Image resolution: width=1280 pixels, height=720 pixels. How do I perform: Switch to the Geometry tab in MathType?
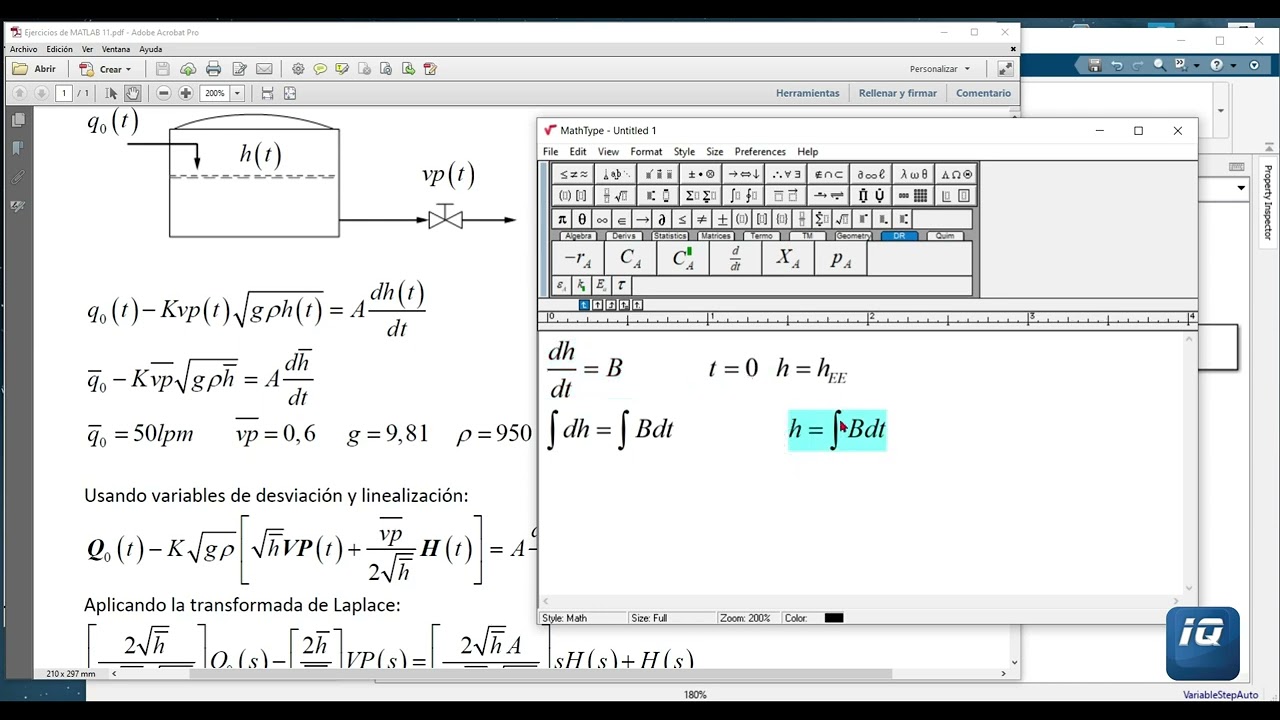click(x=853, y=236)
